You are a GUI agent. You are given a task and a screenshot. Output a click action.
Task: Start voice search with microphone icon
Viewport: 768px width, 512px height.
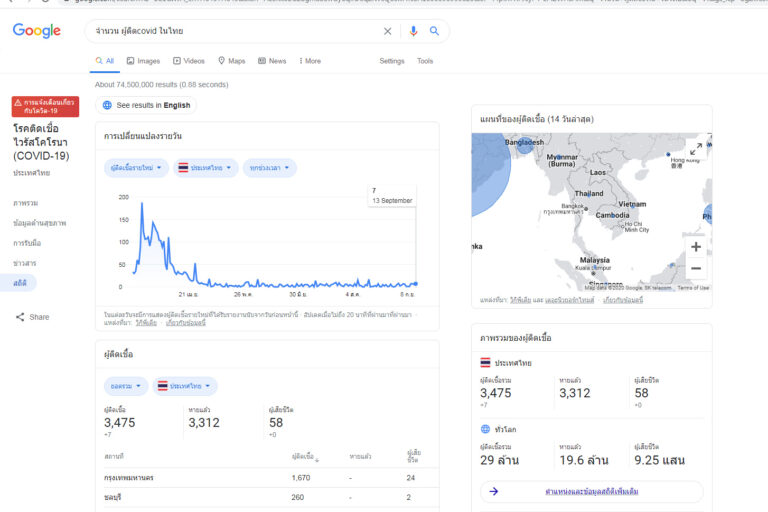point(413,31)
